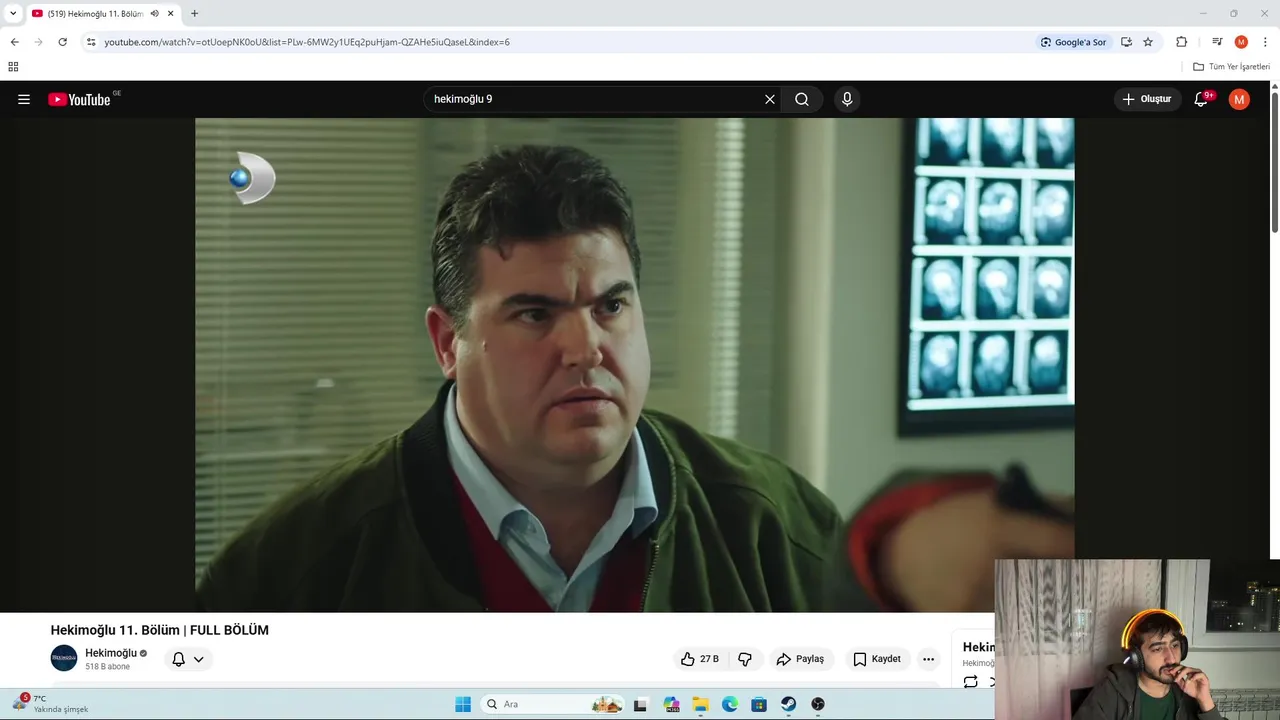Open the Hekimoğlu channel name link

[111, 653]
